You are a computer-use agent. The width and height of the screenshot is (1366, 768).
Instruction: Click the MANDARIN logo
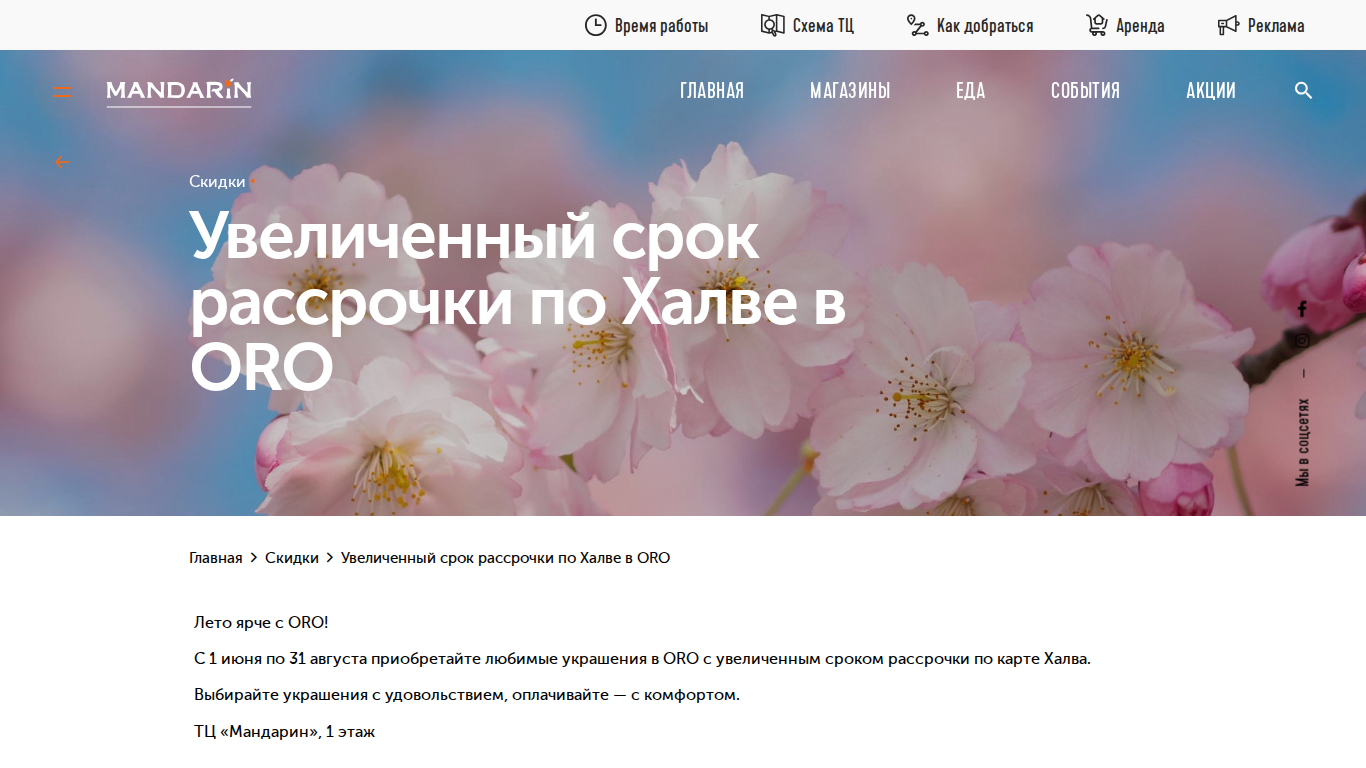[x=179, y=91]
